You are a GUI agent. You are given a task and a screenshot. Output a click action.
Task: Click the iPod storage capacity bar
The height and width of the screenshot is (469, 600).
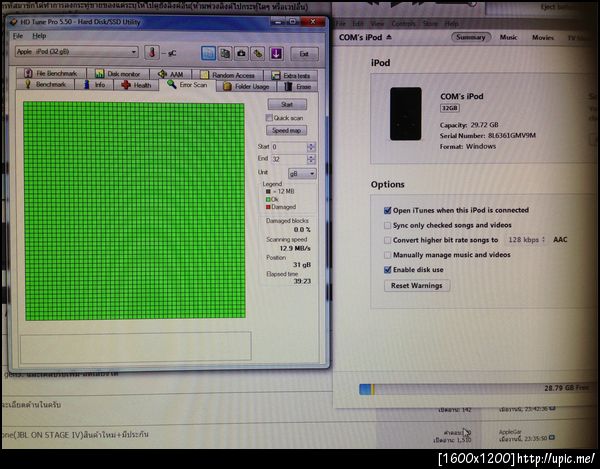476,389
